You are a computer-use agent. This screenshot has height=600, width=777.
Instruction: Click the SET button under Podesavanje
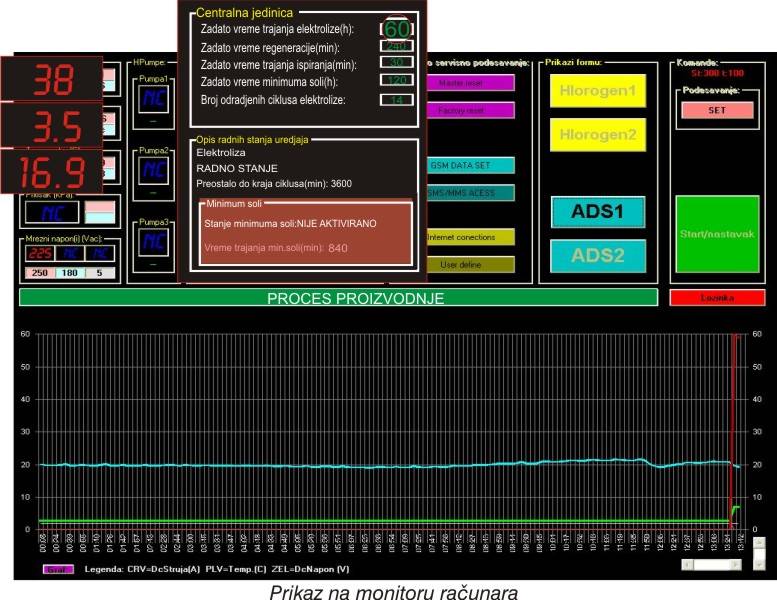click(716, 110)
